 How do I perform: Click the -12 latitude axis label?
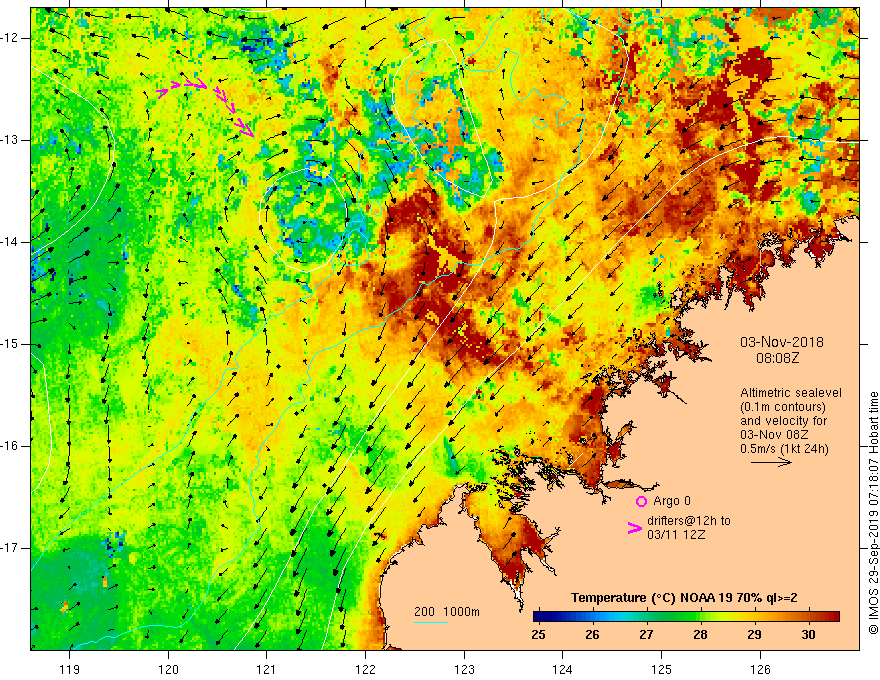point(11,38)
